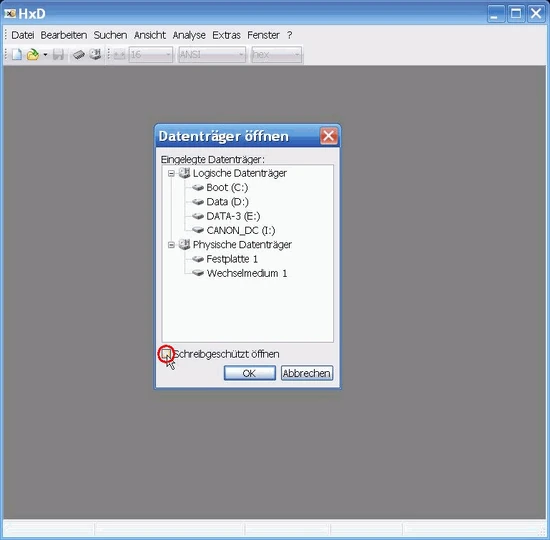Open the bytes per row dropdown showing 16

coord(150,54)
